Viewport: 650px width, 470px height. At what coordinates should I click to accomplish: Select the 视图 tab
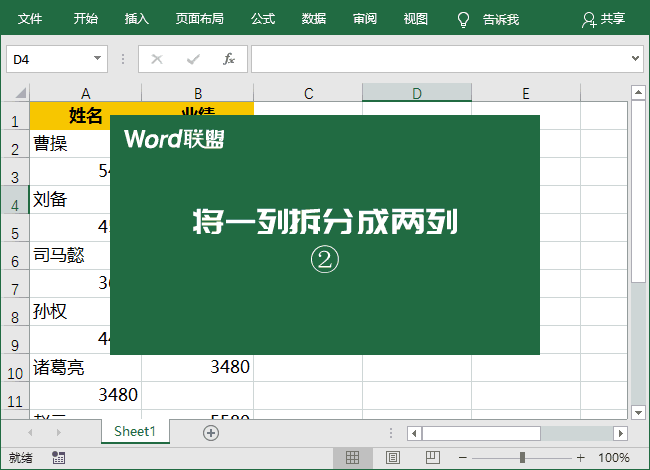[415, 19]
